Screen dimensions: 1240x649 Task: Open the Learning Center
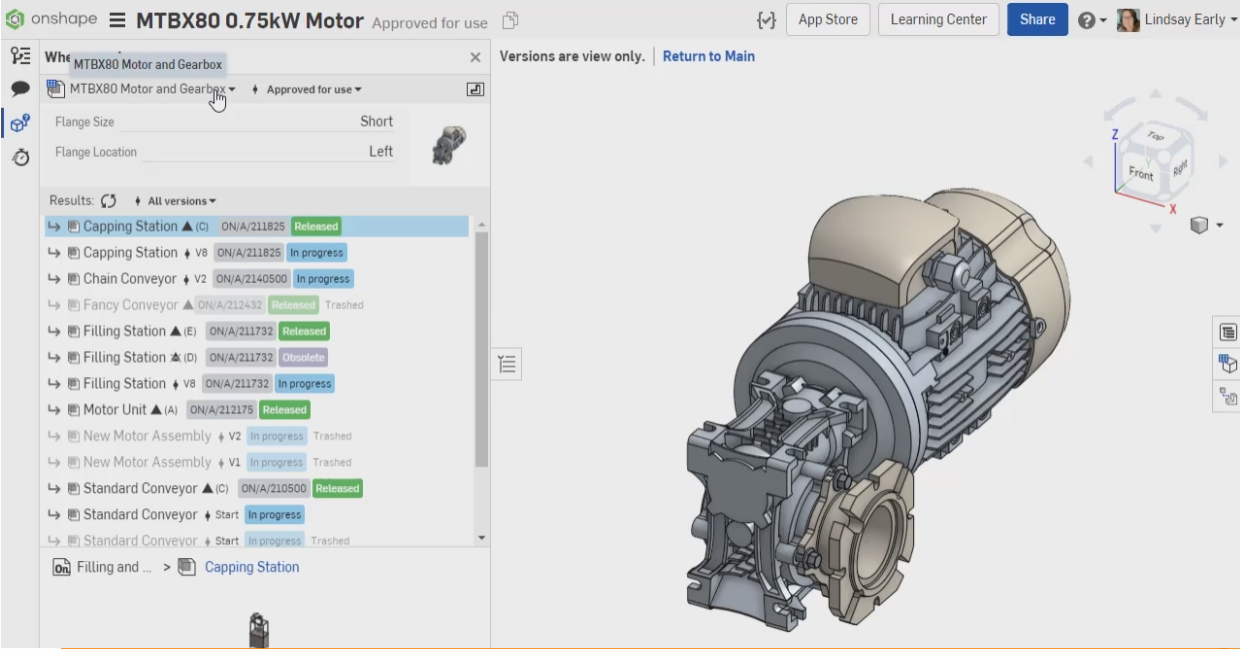[938, 20]
